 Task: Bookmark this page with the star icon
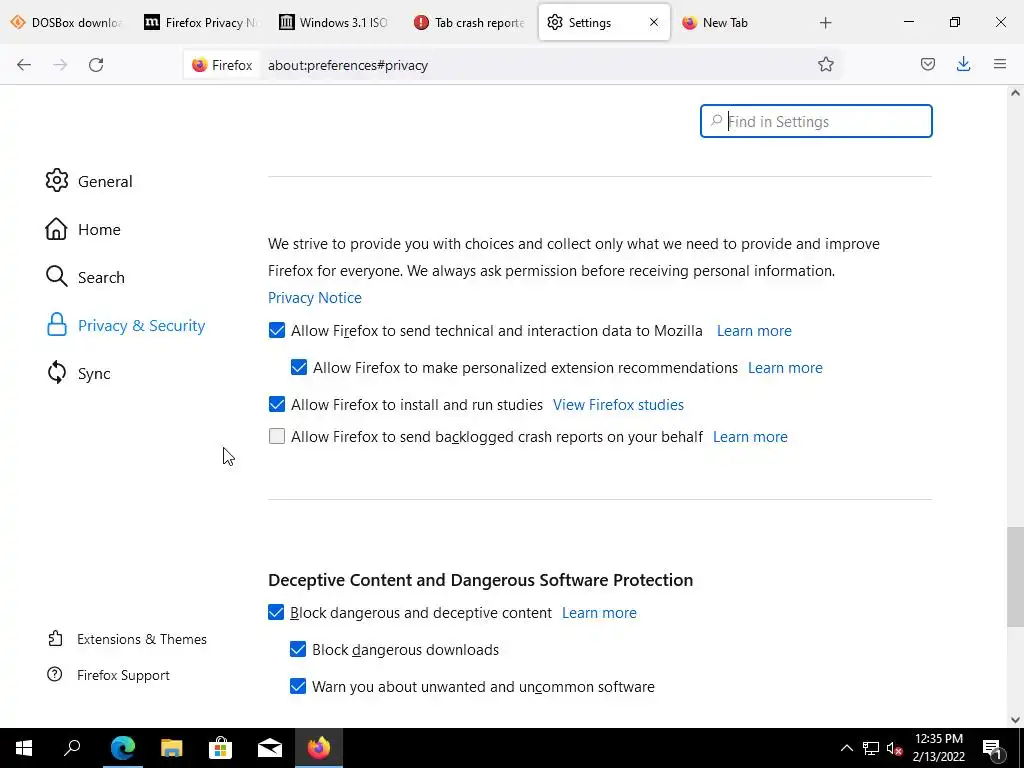point(825,64)
